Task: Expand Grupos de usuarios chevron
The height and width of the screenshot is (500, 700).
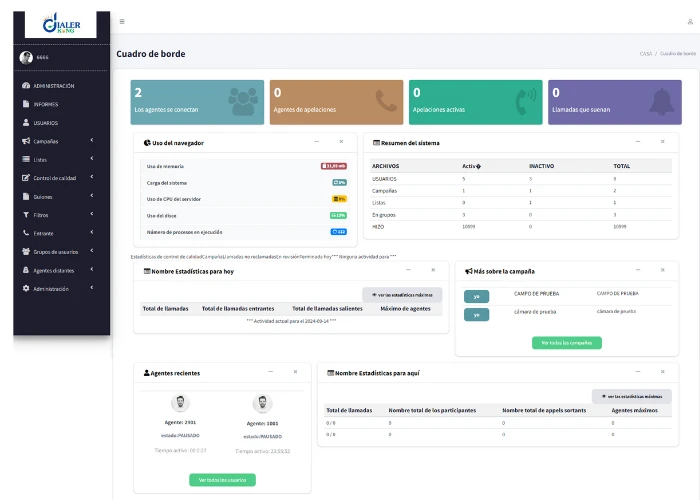Action: point(92,250)
